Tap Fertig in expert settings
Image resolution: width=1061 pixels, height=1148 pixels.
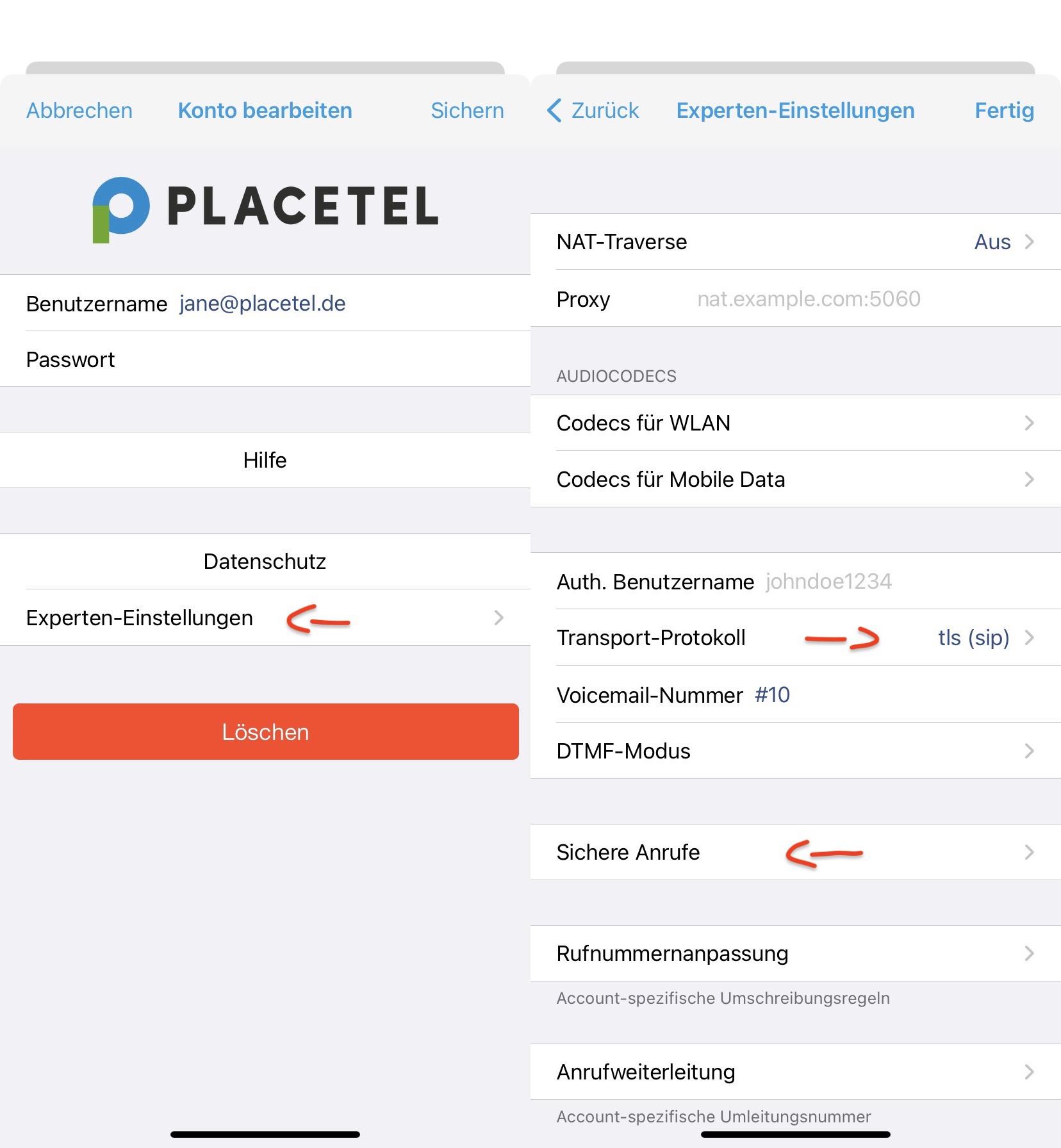(1004, 110)
